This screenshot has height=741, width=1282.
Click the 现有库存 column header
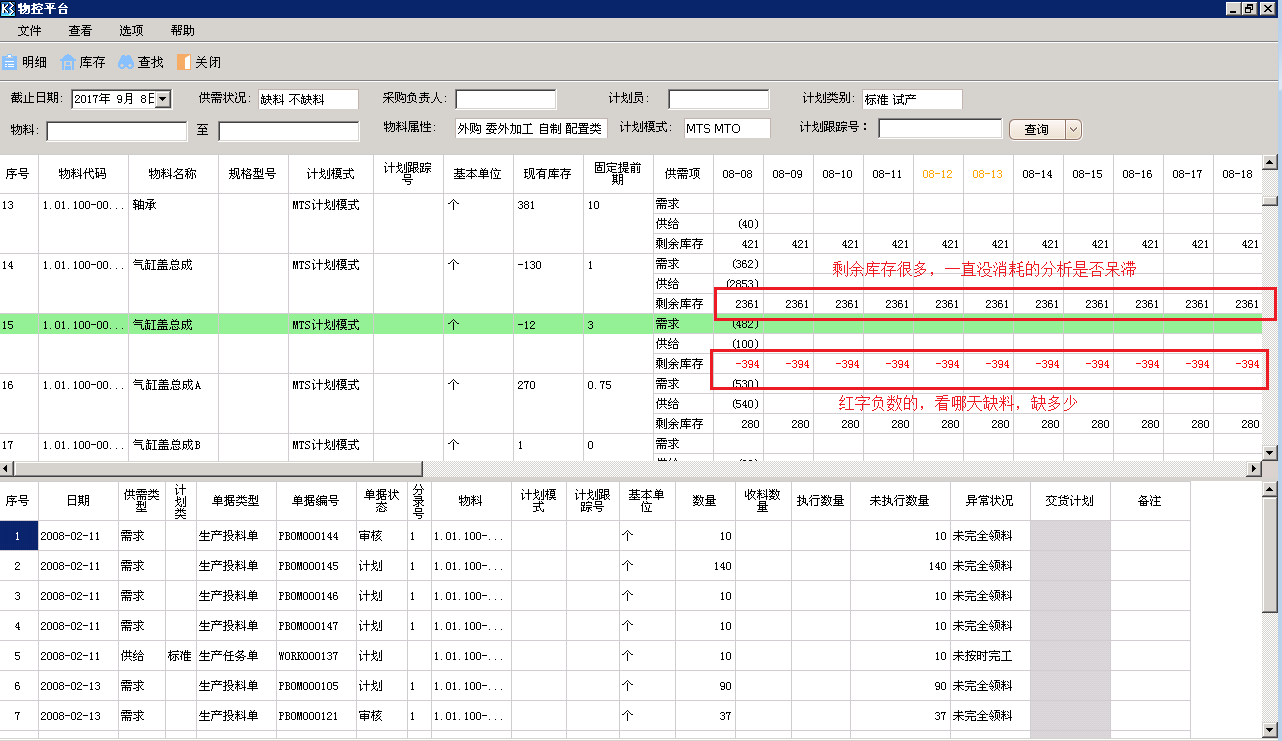click(x=548, y=174)
